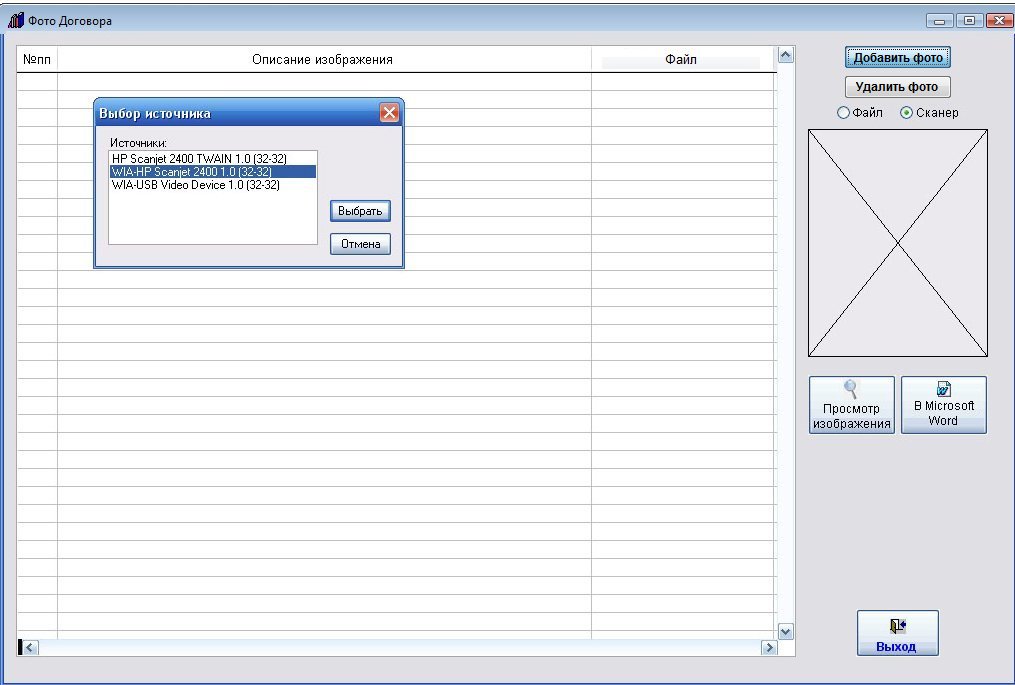Maximize the Фото Договора window
Screen dimensions: 1015x685
click(x=969, y=21)
